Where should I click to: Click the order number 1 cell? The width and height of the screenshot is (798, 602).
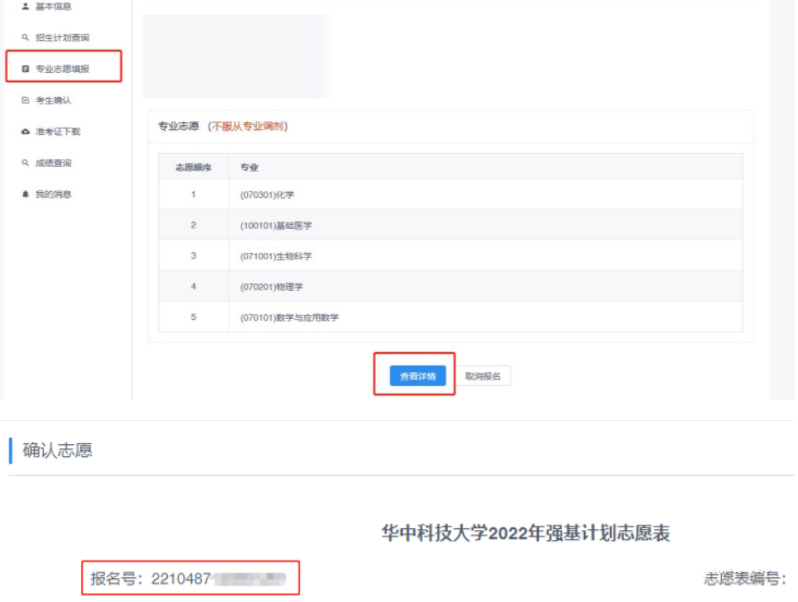click(x=193, y=194)
